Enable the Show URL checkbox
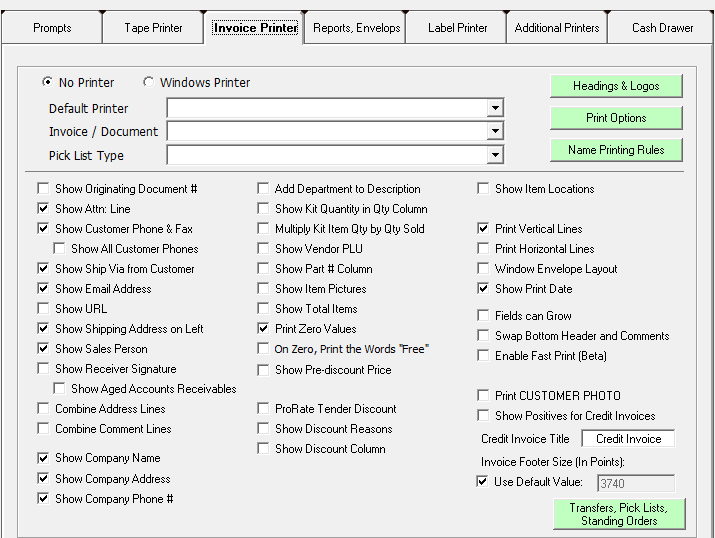This screenshot has height=538, width=715. click(43, 309)
